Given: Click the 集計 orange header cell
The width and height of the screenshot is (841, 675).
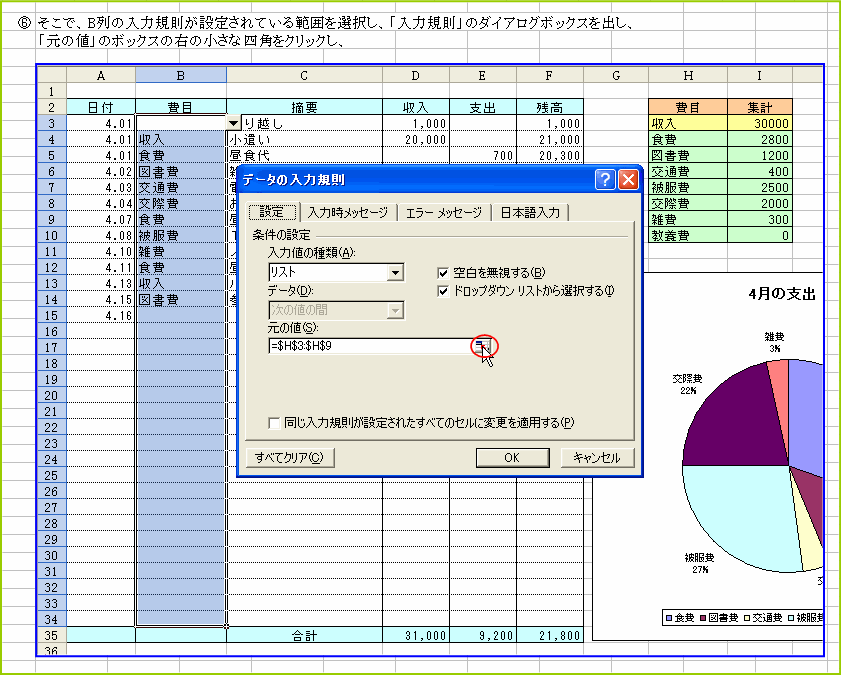Looking at the screenshot, I should point(759,107).
